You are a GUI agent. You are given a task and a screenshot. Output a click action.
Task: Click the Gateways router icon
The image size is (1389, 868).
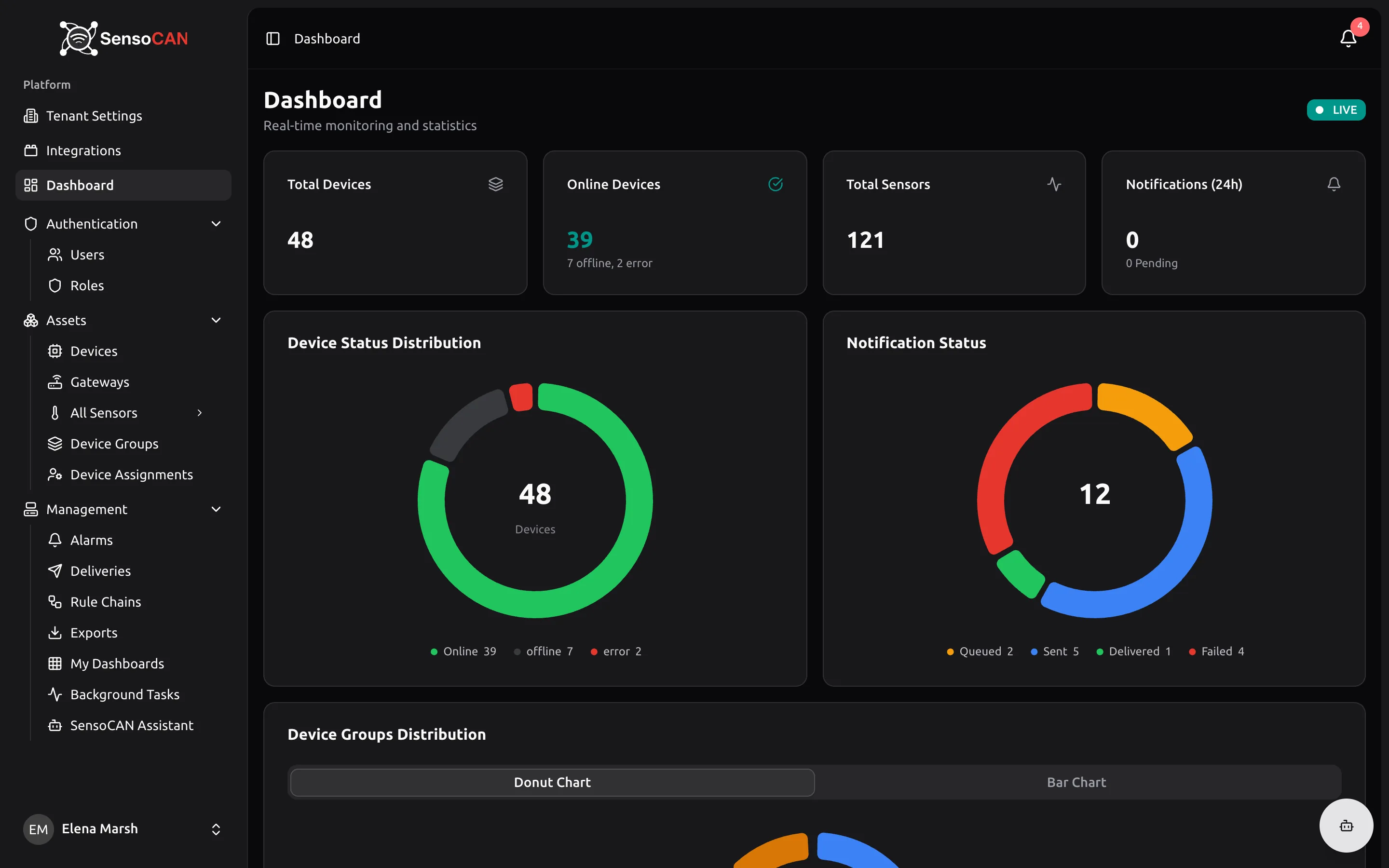(54, 382)
